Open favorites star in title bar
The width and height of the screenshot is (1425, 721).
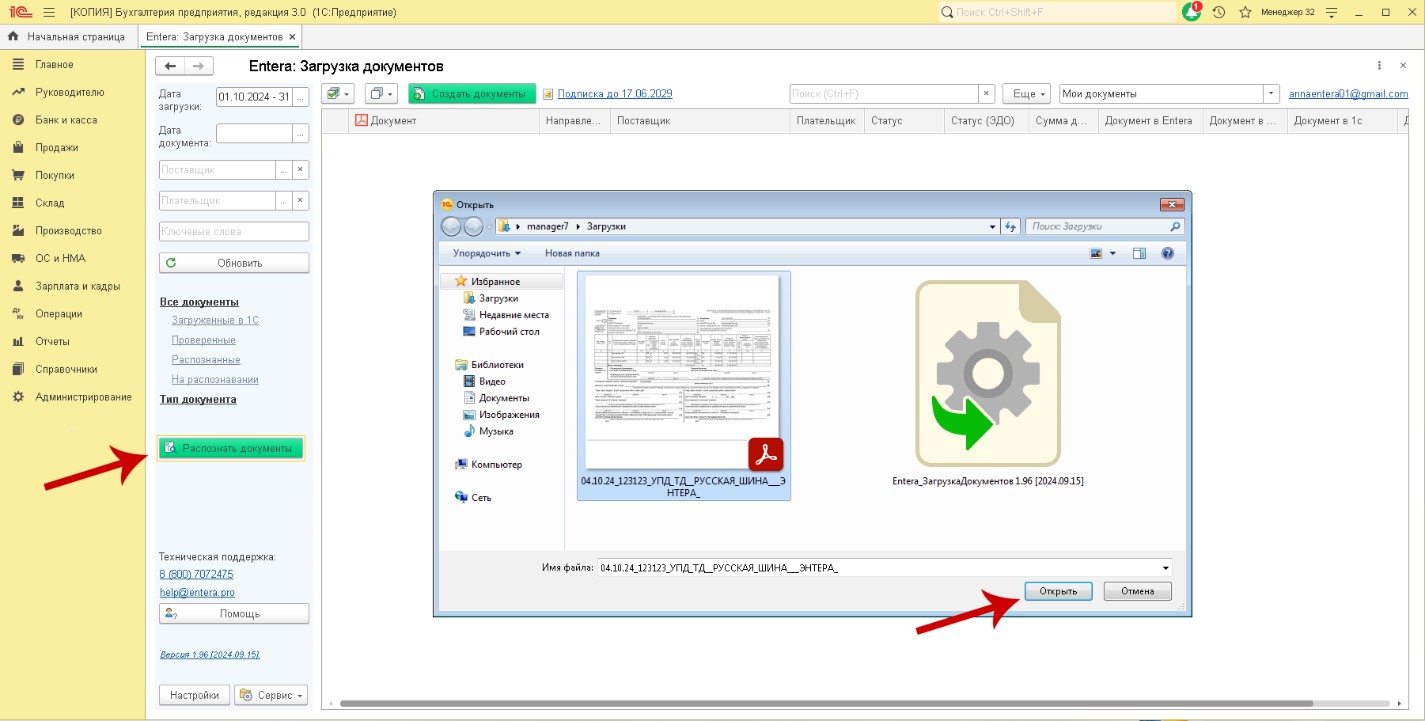click(1245, 12)
